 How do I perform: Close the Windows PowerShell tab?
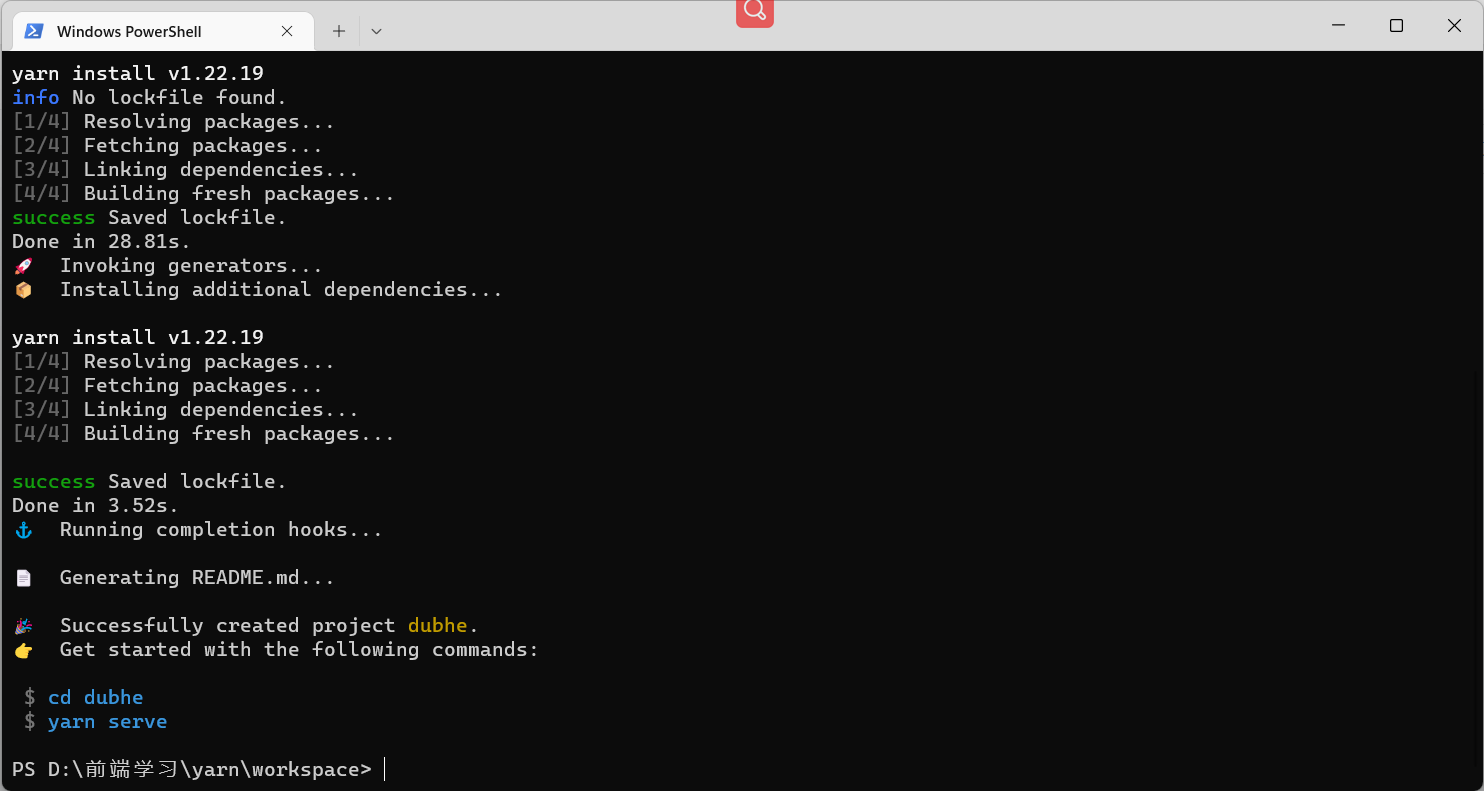(x=287, y=31)
